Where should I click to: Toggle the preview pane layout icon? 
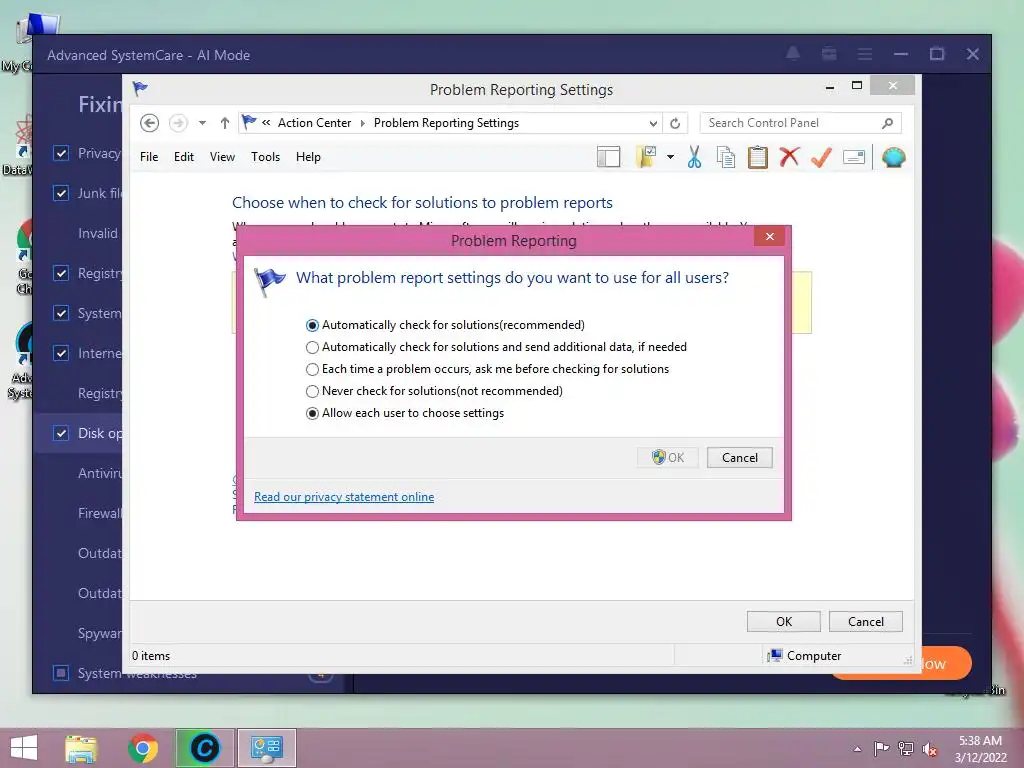[608, 157]
